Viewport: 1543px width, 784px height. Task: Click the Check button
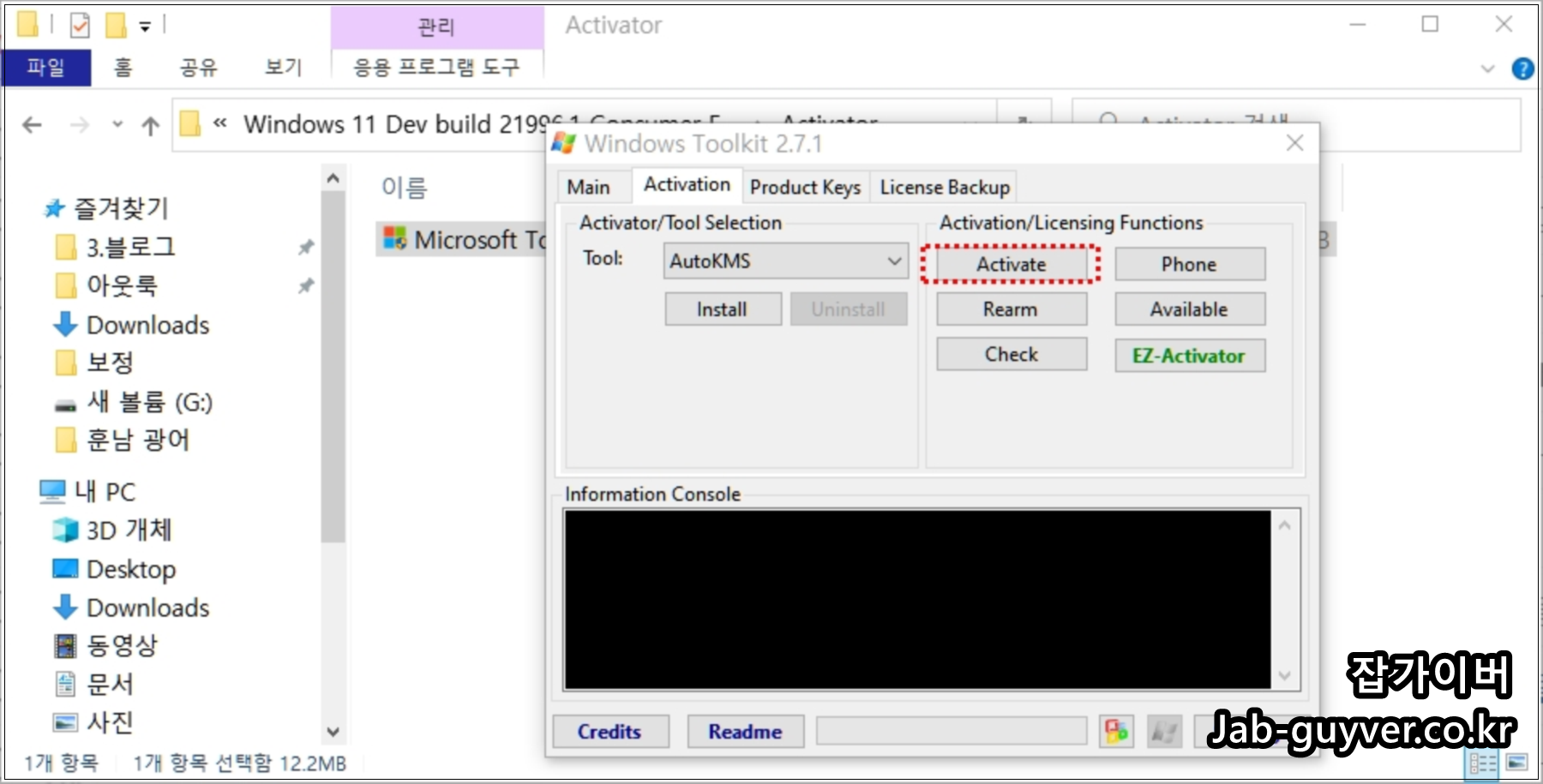click(x=1011, y=354)
